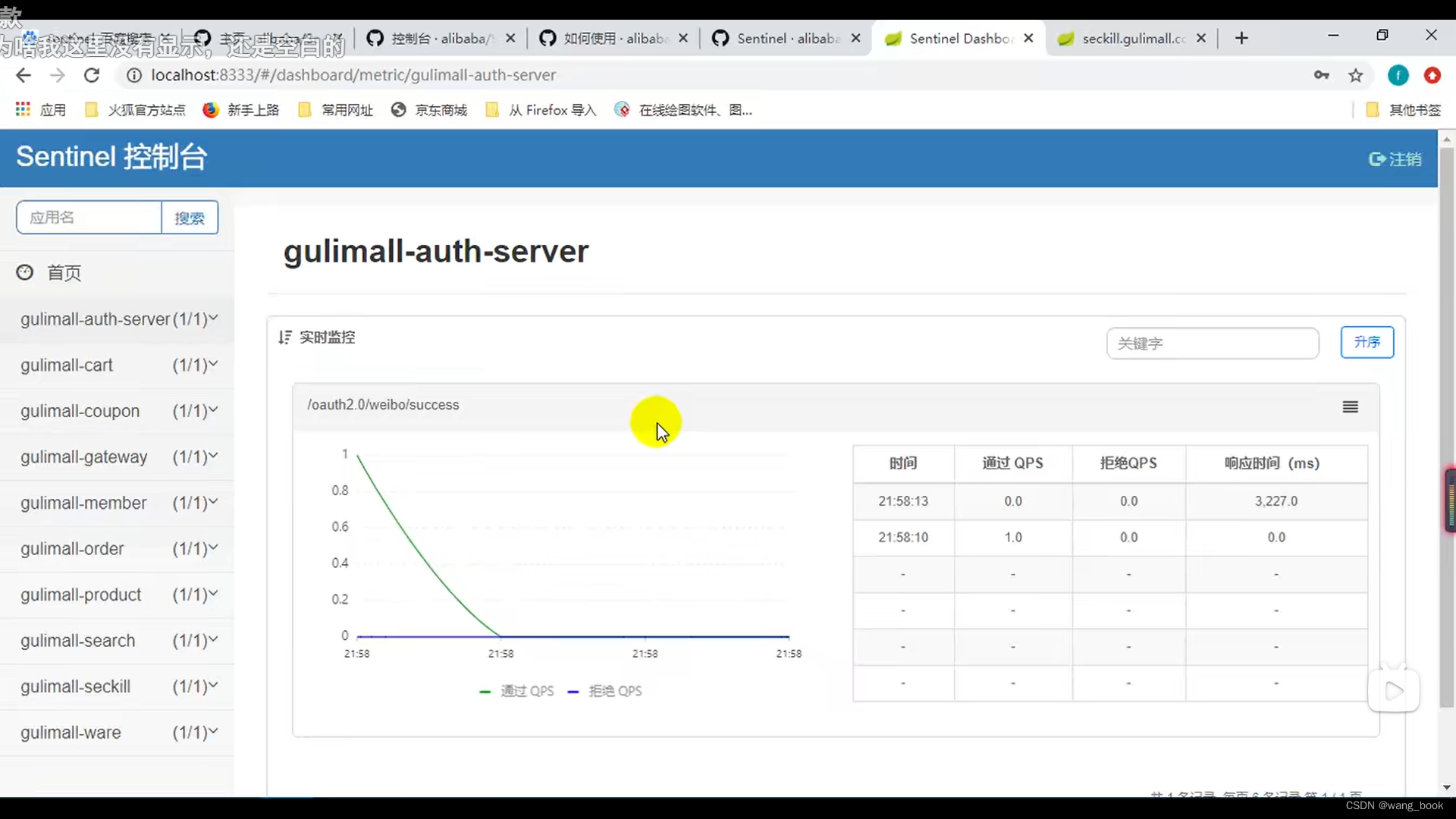Expand gulimall-cart in the sidebar
The width and height of the screenshot is (1456, 819).
[x=118, y=366]
